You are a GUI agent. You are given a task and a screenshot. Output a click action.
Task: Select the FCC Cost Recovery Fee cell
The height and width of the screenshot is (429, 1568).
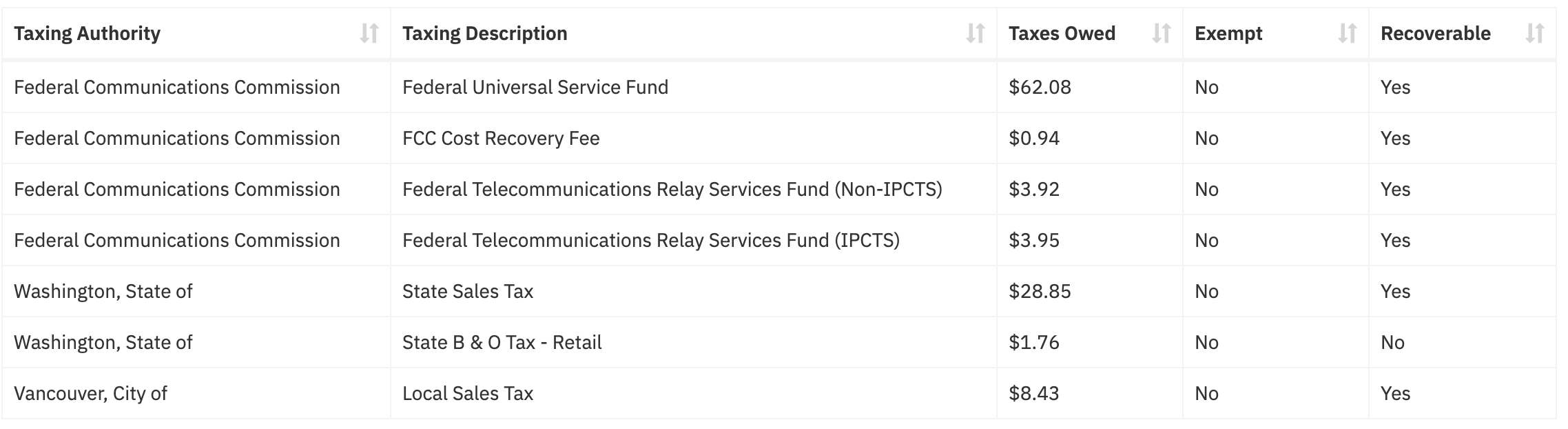[x=694, y=138]
